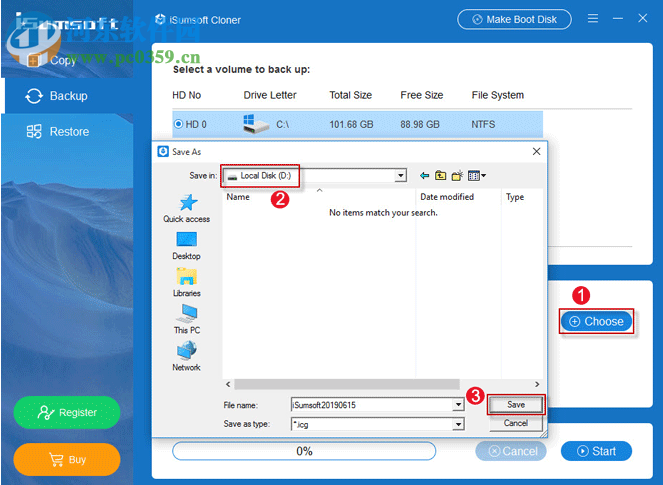663x485 pixels.
Task: Click Cancel in the Save As dialog
Action: tap(516, 423)
